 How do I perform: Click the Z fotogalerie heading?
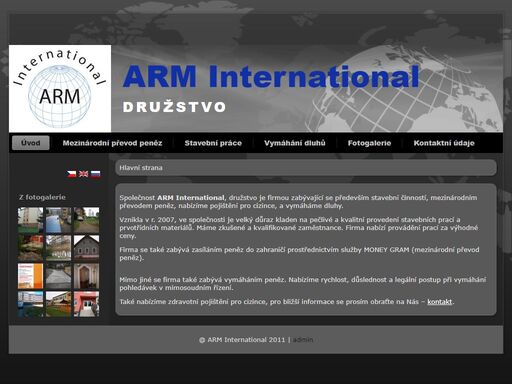42,197
